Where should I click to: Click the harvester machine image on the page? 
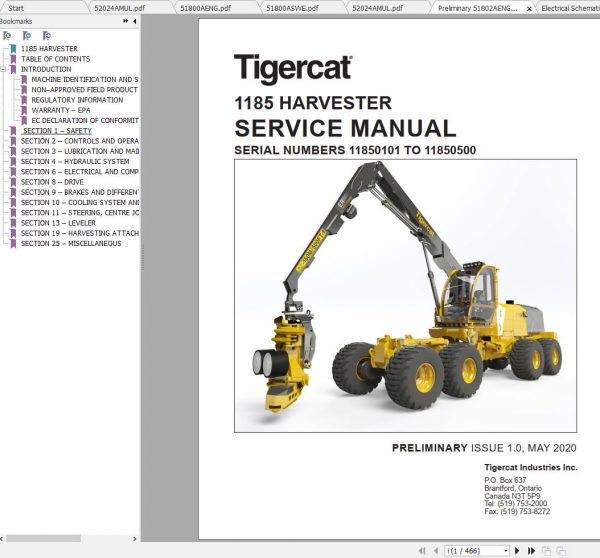[405, 295]
